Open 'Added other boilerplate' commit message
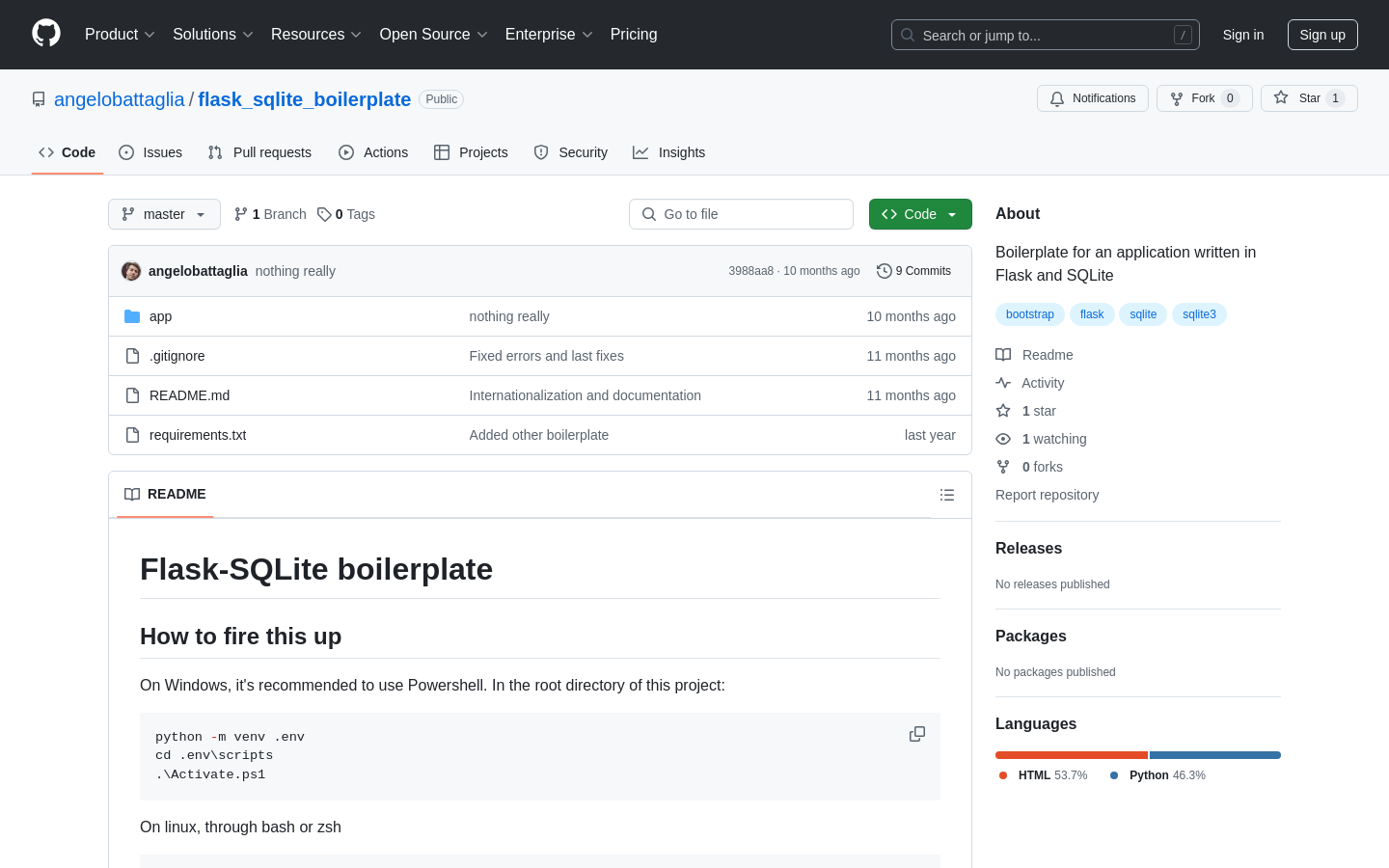This screenshot has width=1389, height=868. [539, 435]
